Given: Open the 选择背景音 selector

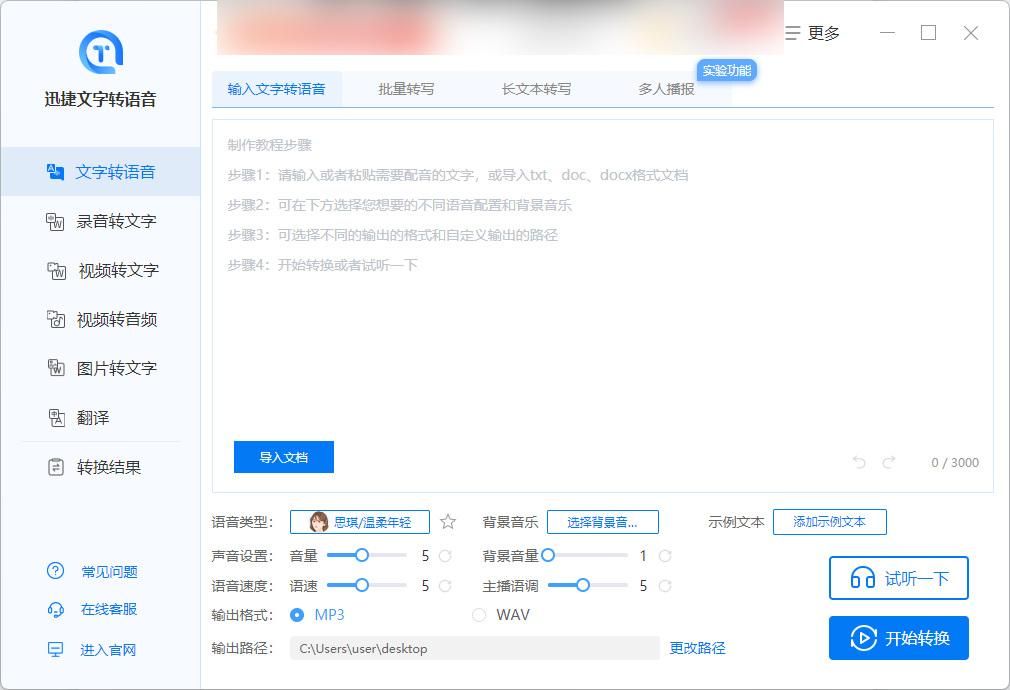Looking at the screenshot, I should click(602, 522).
